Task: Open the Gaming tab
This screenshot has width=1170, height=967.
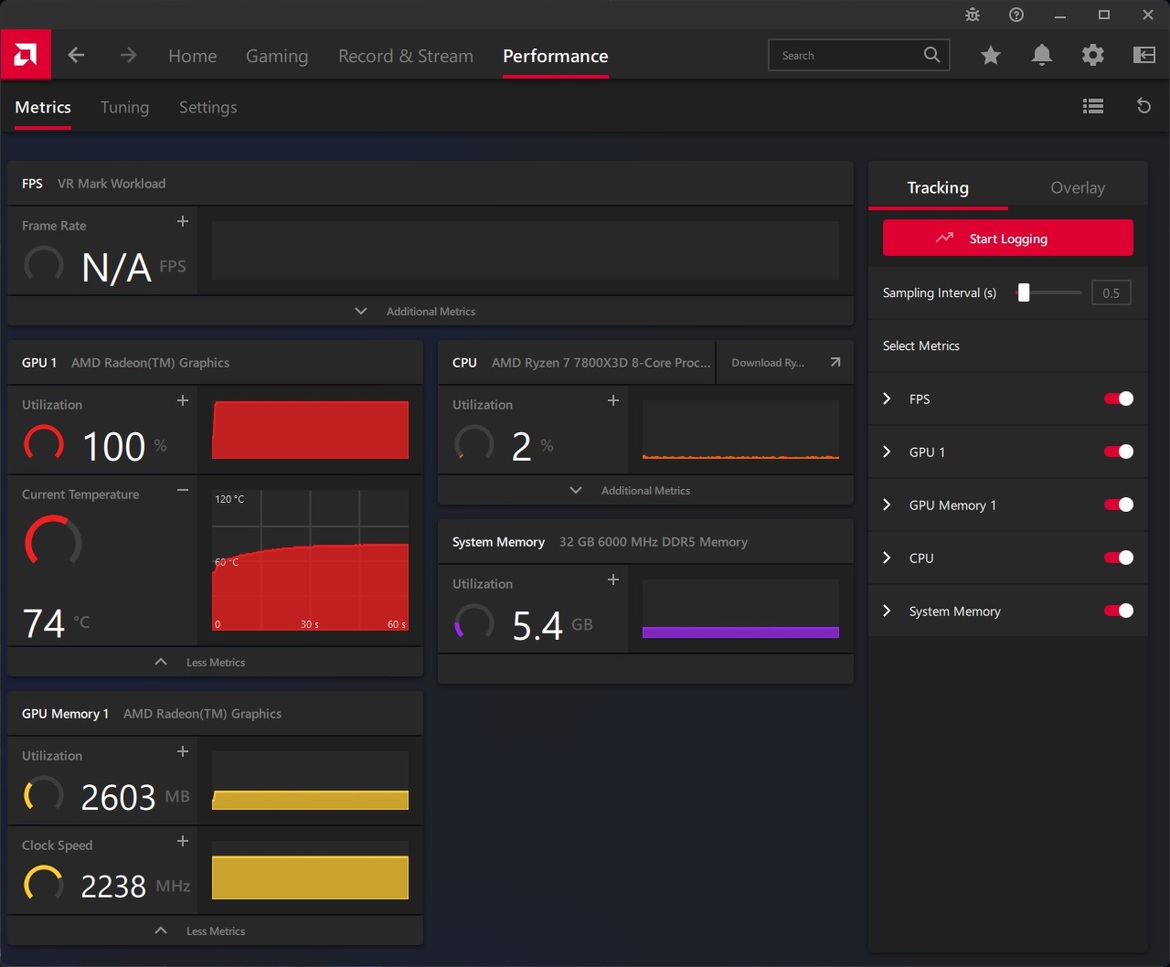Action: click(277, 56)
